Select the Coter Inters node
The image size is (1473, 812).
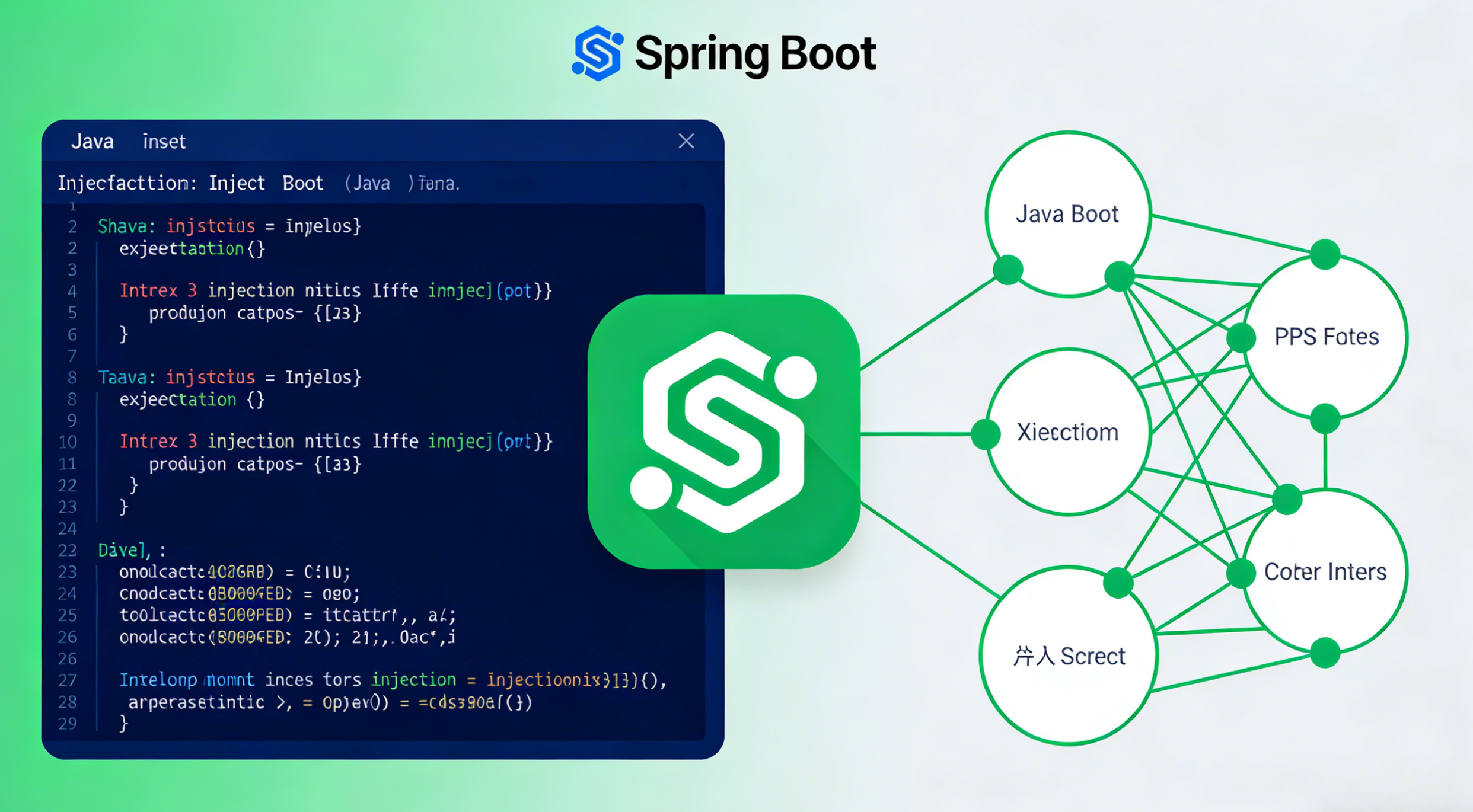click(1325, 571)
